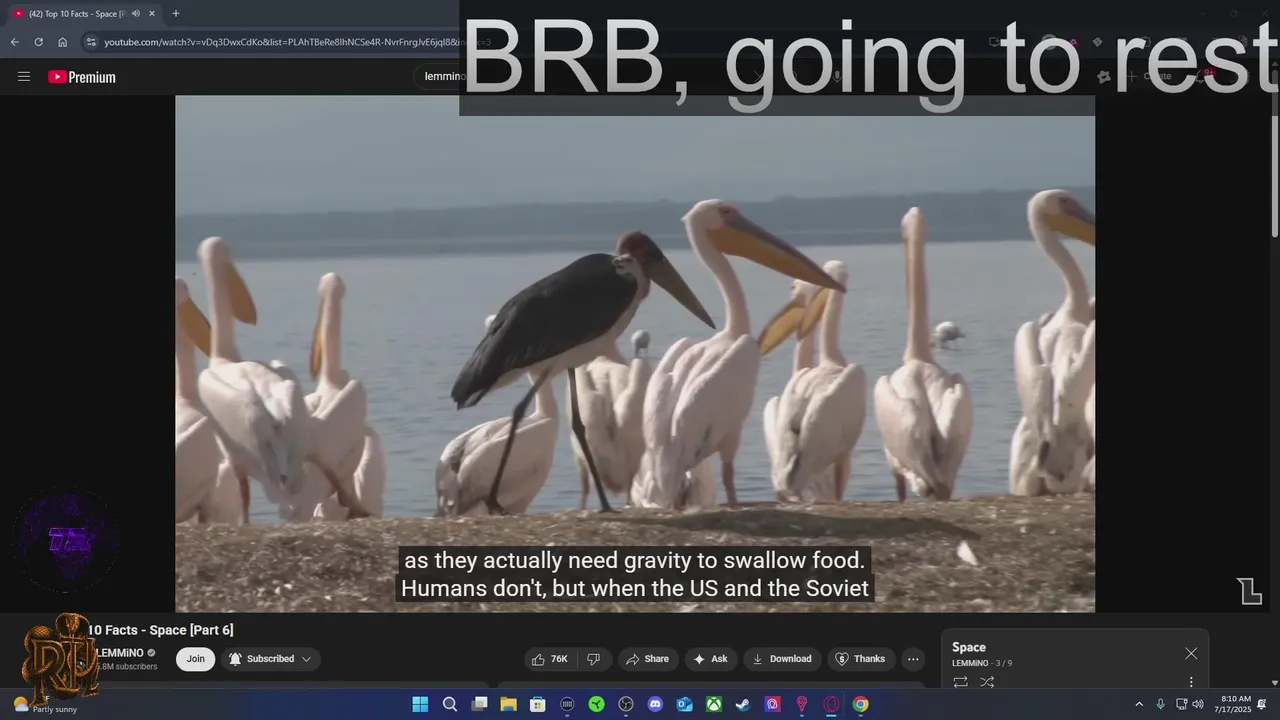Send Thanks to the creator
Viewport: 1280px width, 720px height.
(x=861, y=659)
